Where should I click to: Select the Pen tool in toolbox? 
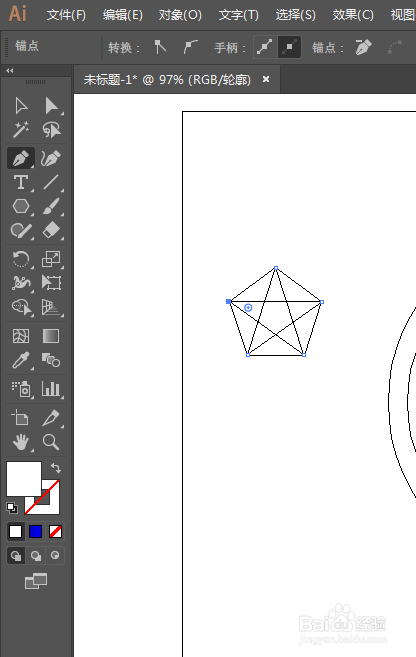tap(21, 158)
